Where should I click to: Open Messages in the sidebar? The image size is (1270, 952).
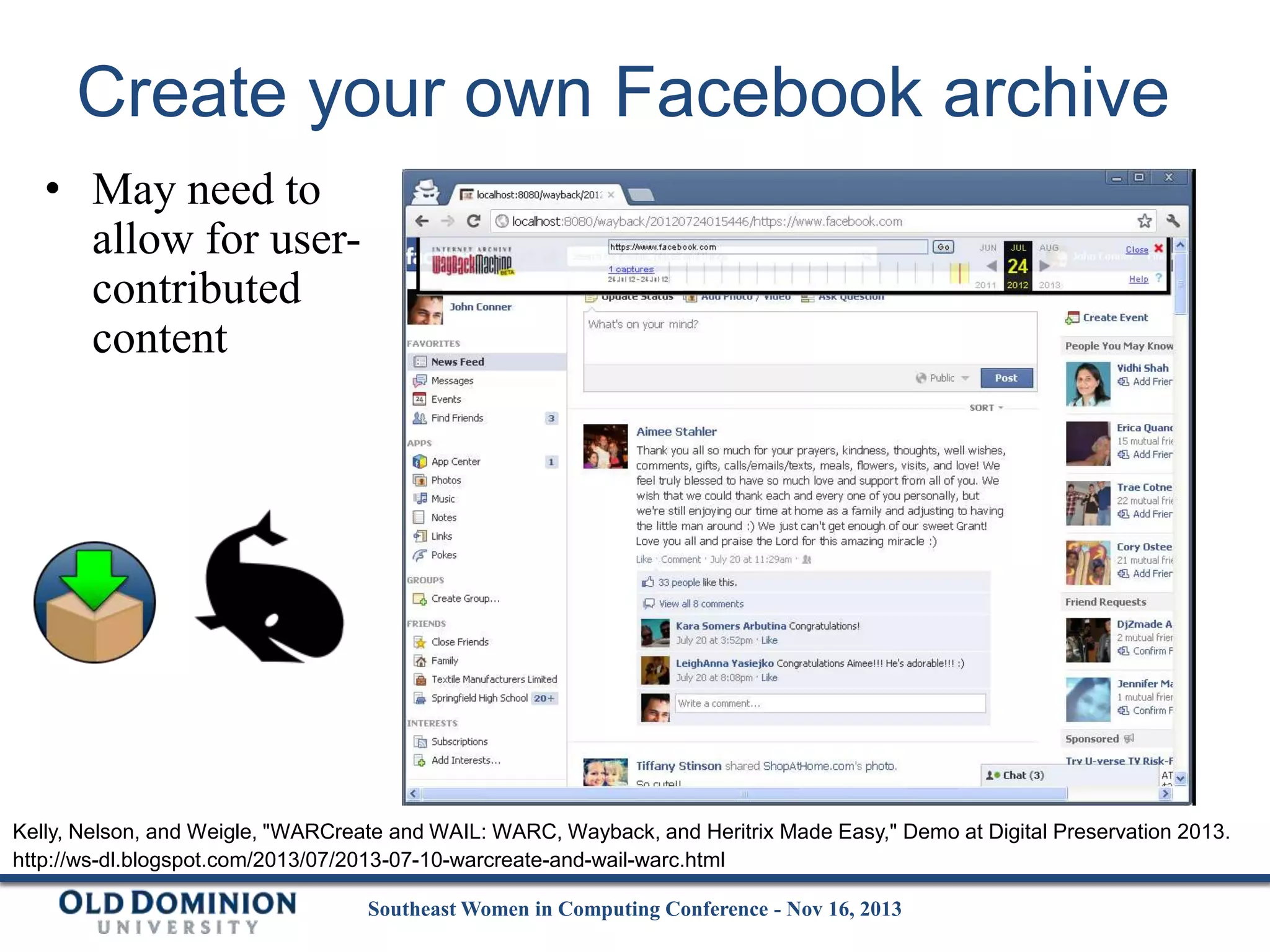pos(452,381)
